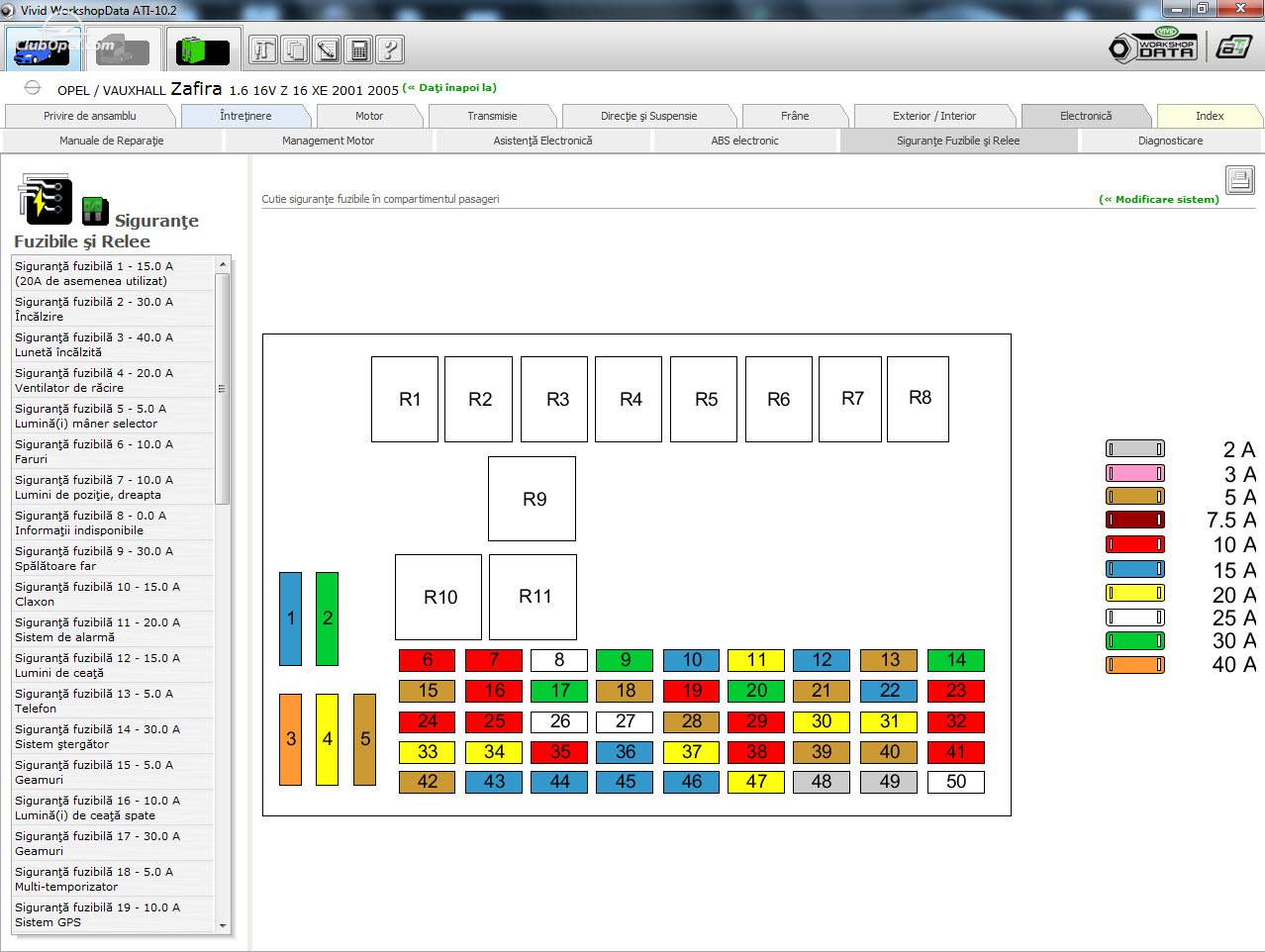Open Diagnosticare submenu
Screen dimensions: 1265x952
tap(1171, 141)
